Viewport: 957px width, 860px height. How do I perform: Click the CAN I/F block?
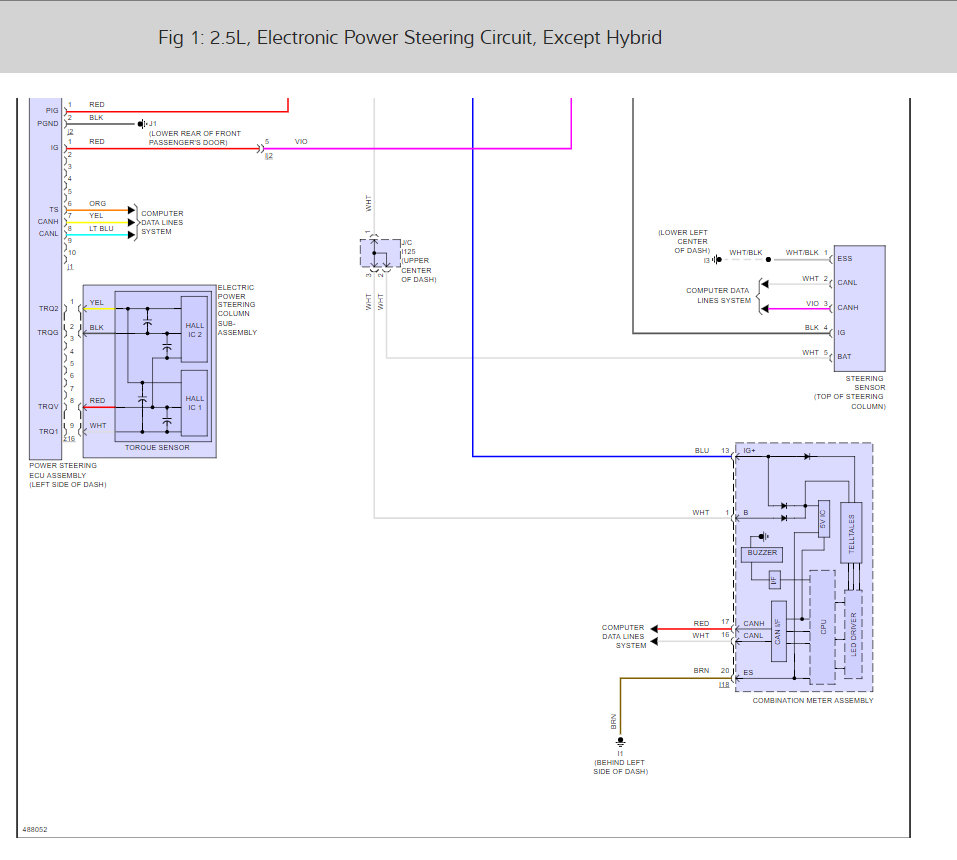[778, 632]
